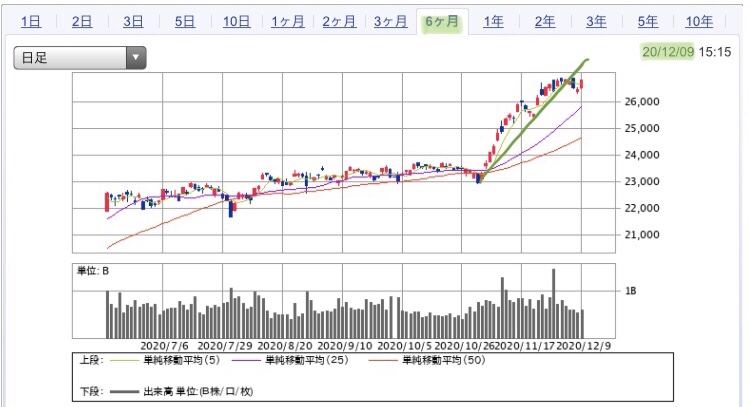This screenshot has width=749, height=407.
Task: Open the 日足 candle interval dropdown
Action: (80, 58)
